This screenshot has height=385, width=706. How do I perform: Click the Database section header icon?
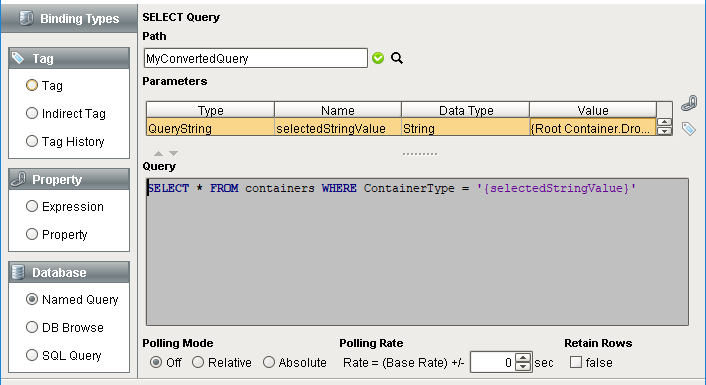coord(18,272)
